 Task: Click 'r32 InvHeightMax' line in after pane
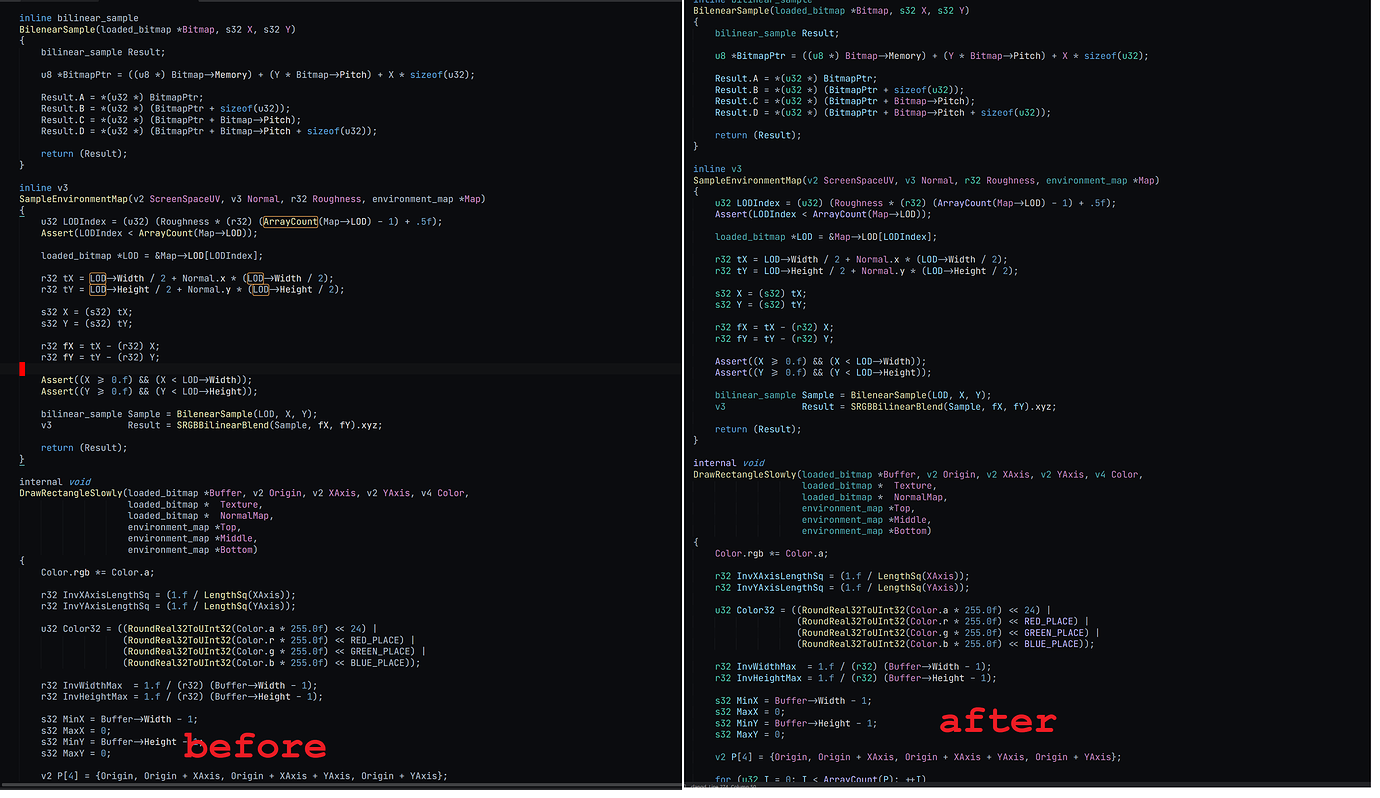(856, 678)
